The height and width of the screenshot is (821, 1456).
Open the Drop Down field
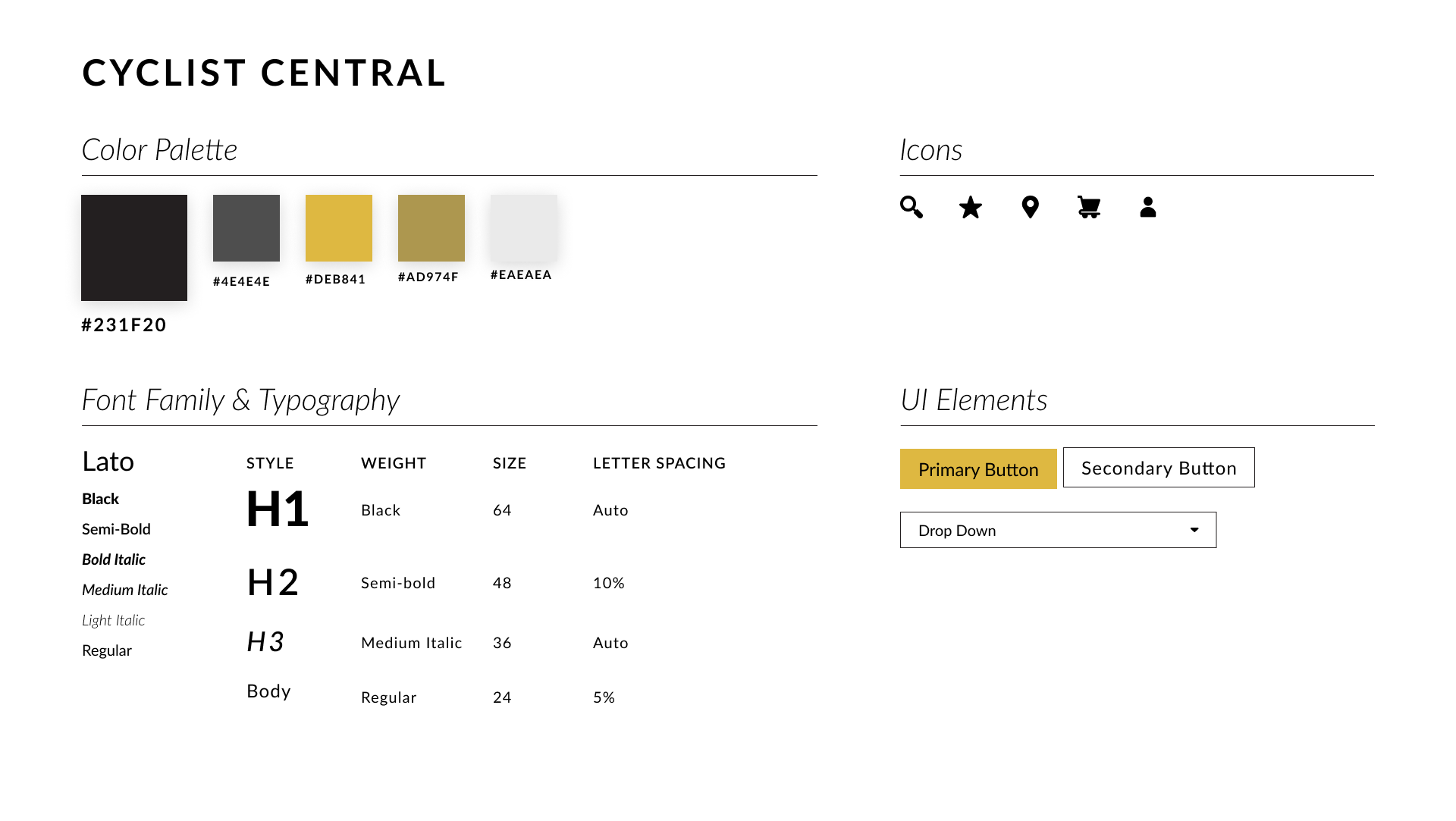[x=1057, y=530]
